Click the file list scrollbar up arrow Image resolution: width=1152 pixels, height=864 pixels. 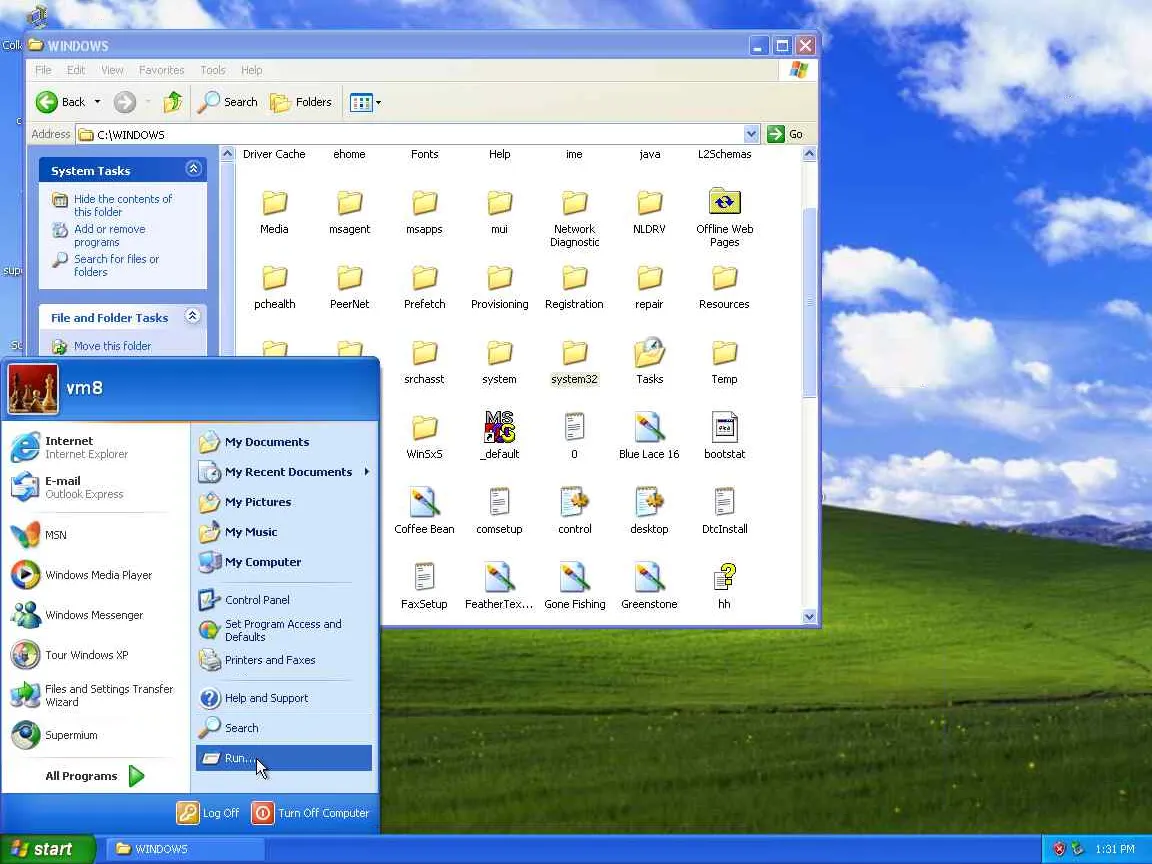pyautogui.click(x=810, y=154)
